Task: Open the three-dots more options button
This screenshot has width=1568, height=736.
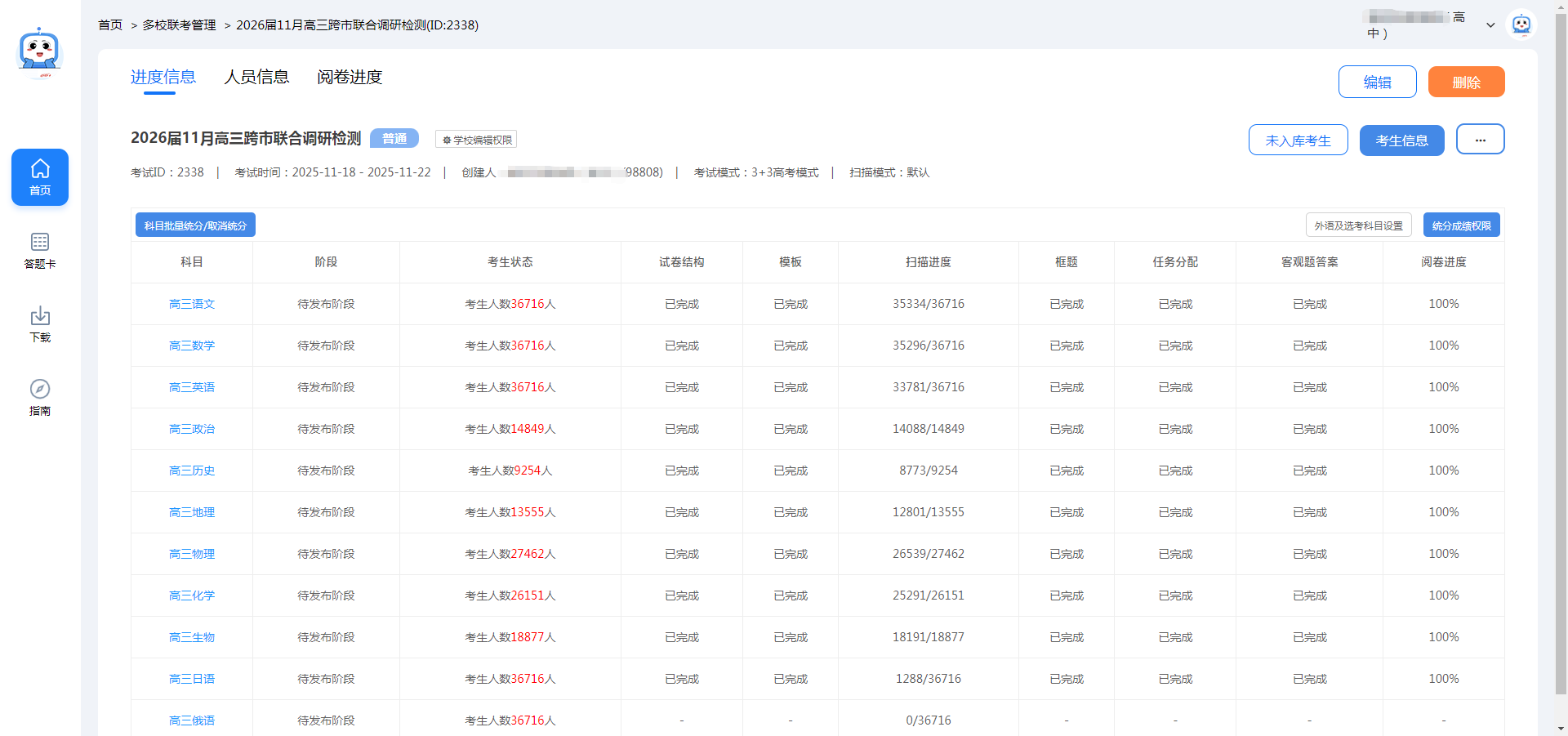Action: tap(1480, 140)
